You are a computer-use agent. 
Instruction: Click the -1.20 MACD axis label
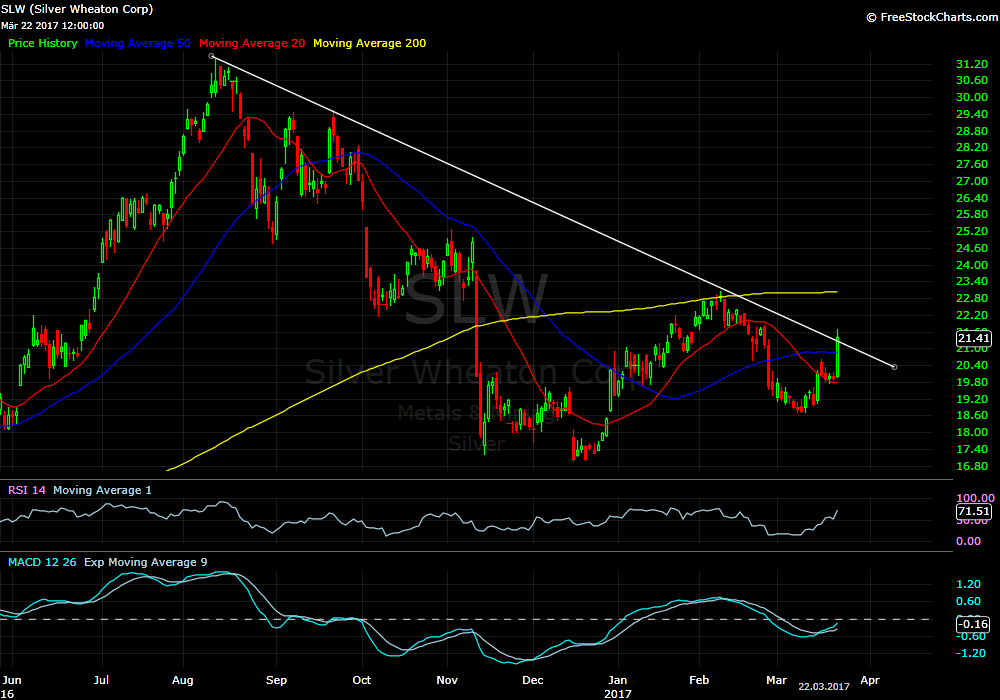pyautogui.click(x=969, y=653)
